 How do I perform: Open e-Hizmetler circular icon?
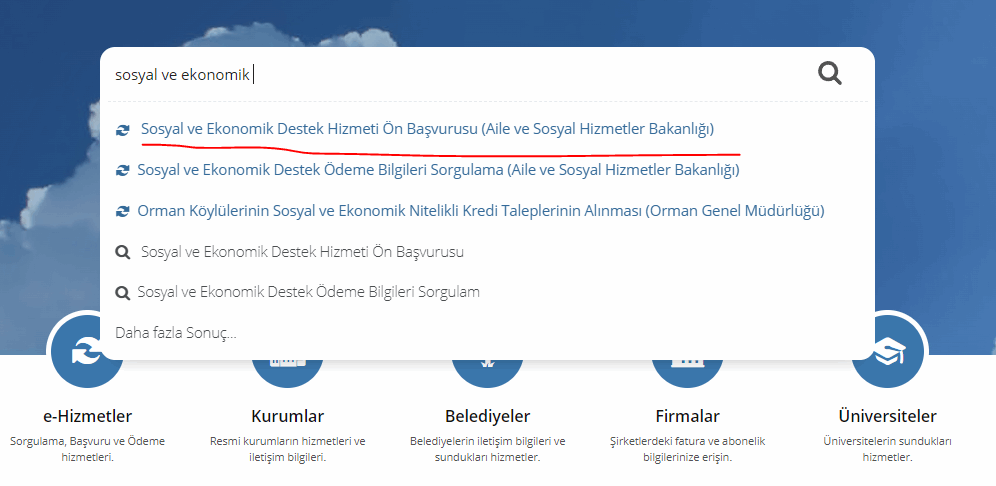pyautogui.click(x=87, y=351)
